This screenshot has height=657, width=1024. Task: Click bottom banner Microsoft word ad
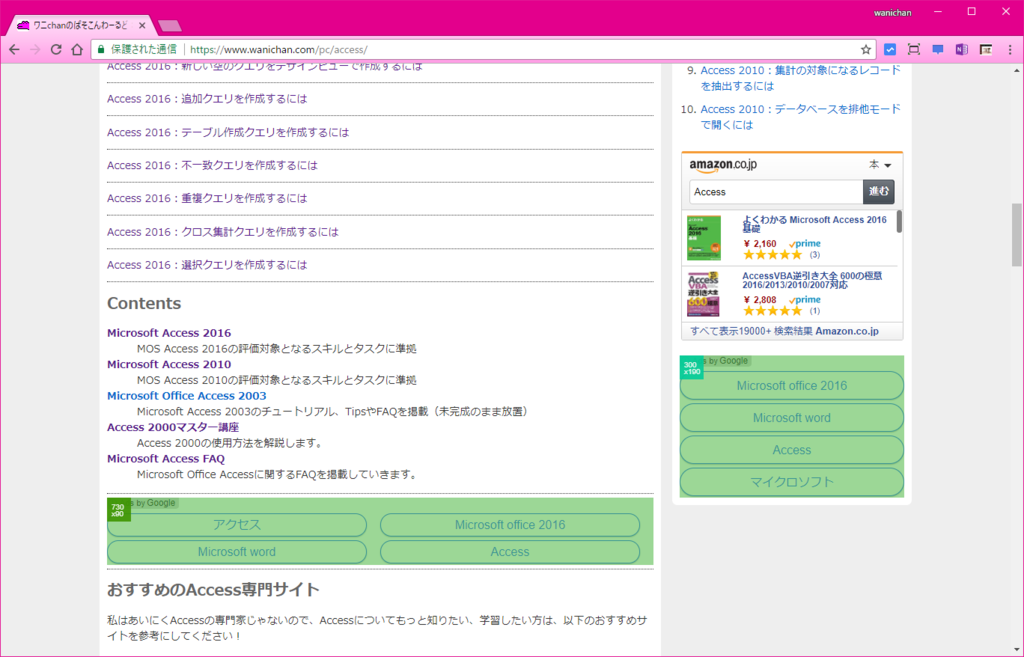(236, 552)
